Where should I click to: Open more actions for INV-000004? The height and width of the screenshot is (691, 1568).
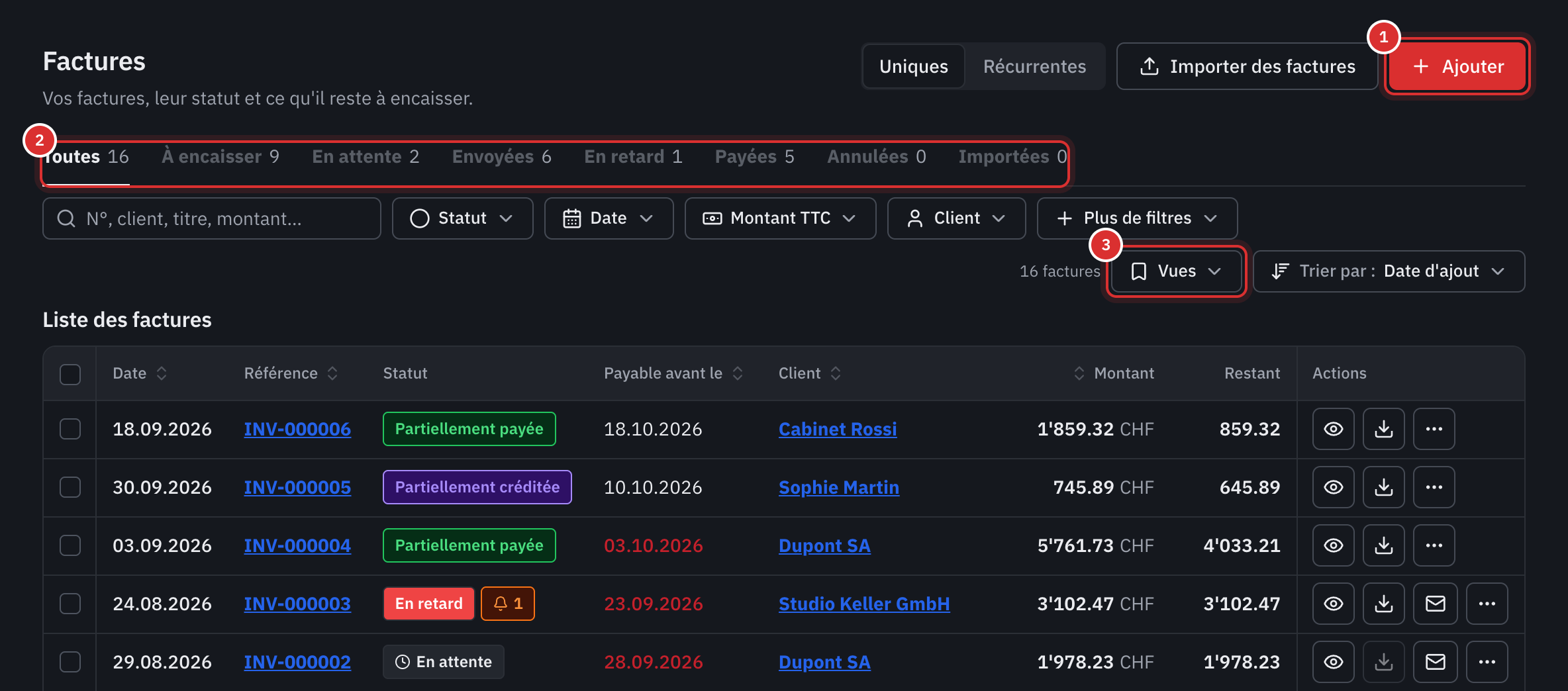(1434, 545)
